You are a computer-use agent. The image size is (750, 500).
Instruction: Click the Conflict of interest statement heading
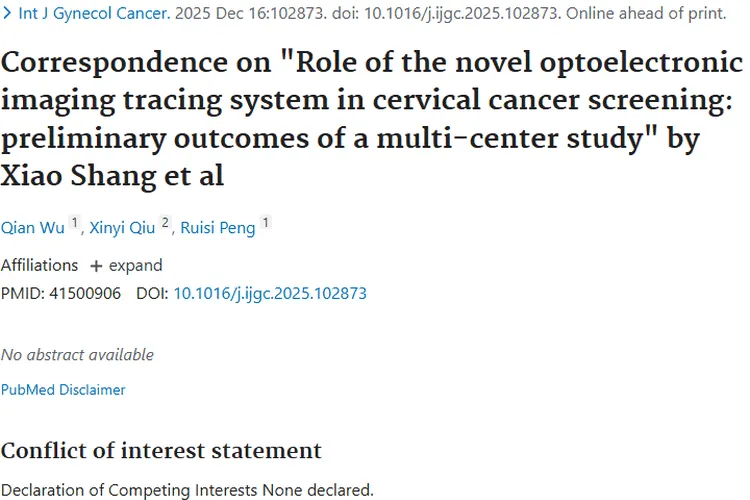coord(161,451)
